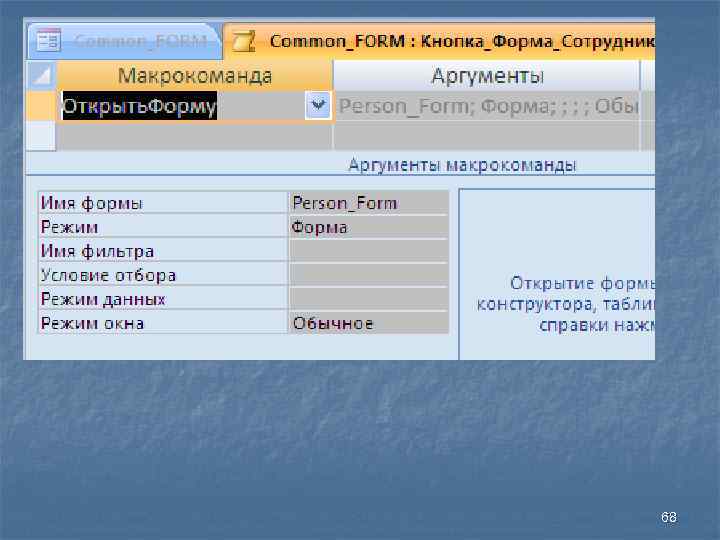720x540 pixels.
Task: Click the Режим окна label
Action: click(x=92, y=323)
